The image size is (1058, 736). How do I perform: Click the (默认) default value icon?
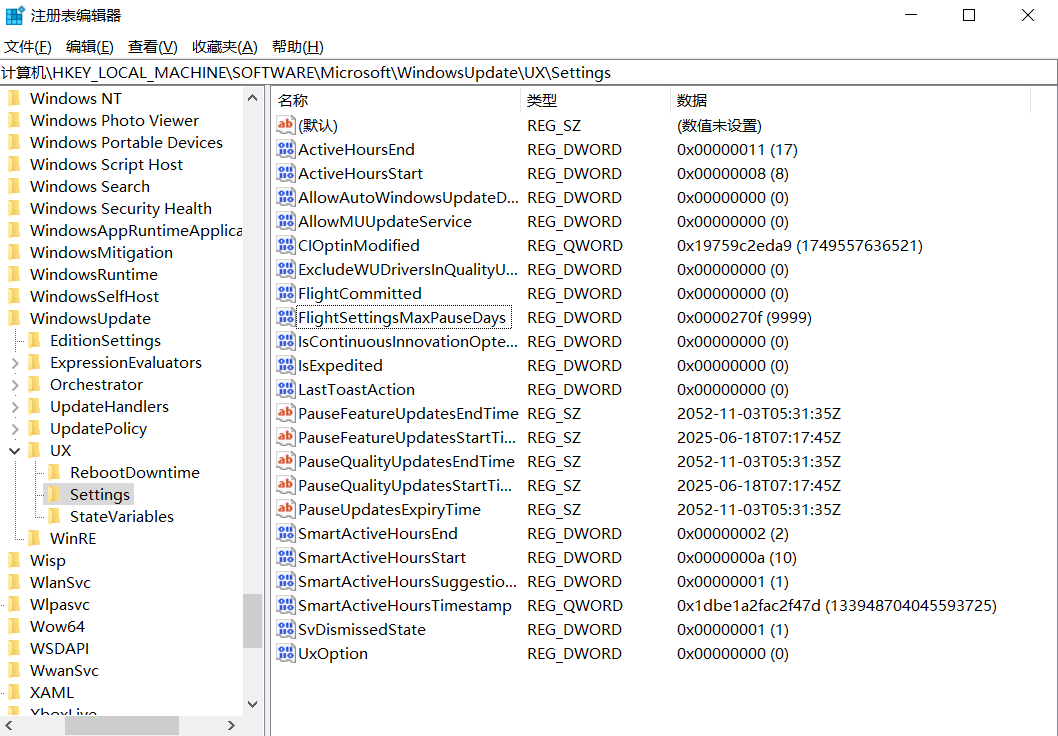pos(286,126)
